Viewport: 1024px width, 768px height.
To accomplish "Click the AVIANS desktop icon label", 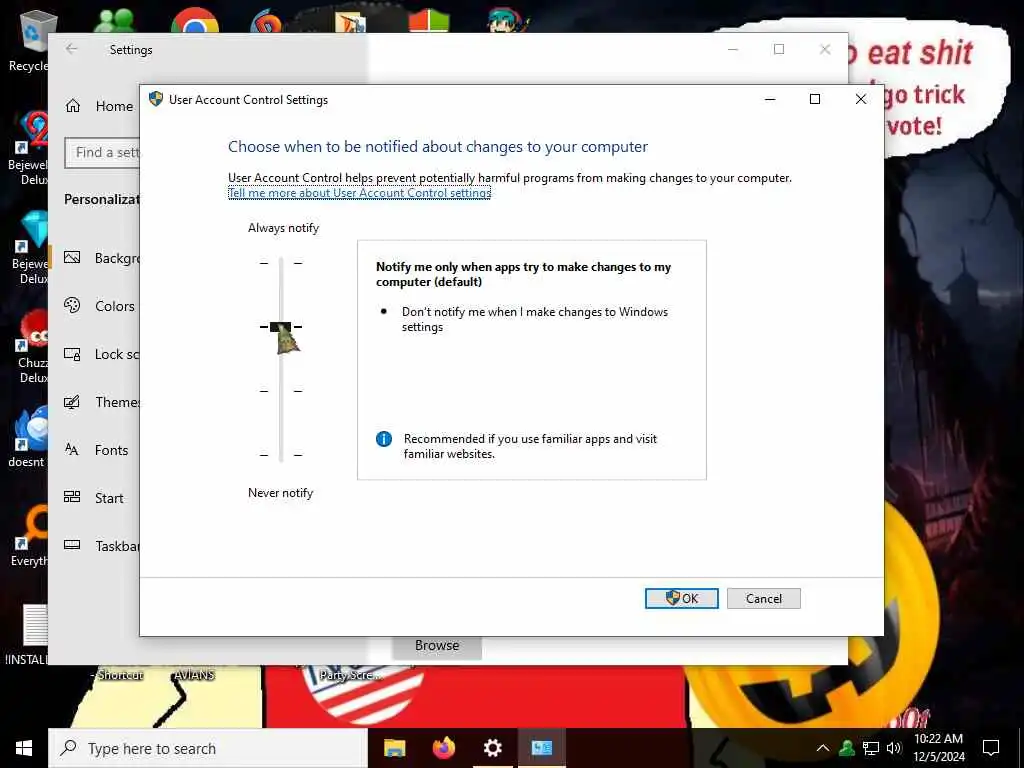I will [194, 675].
